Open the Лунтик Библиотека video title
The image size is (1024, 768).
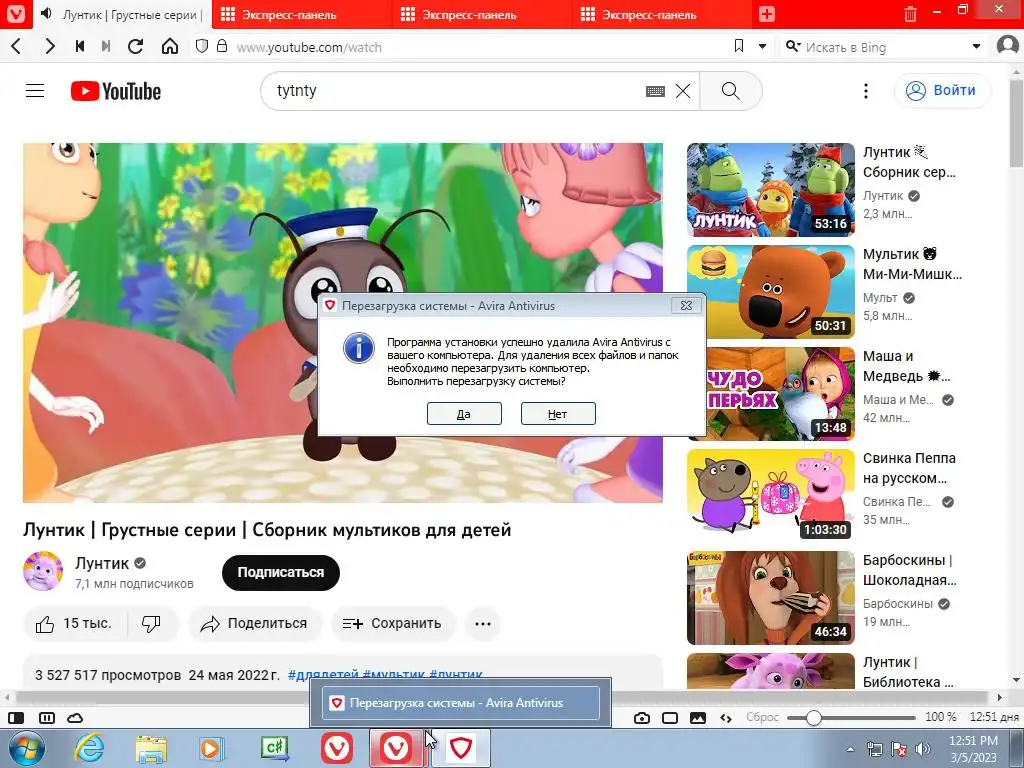(908, 672)
